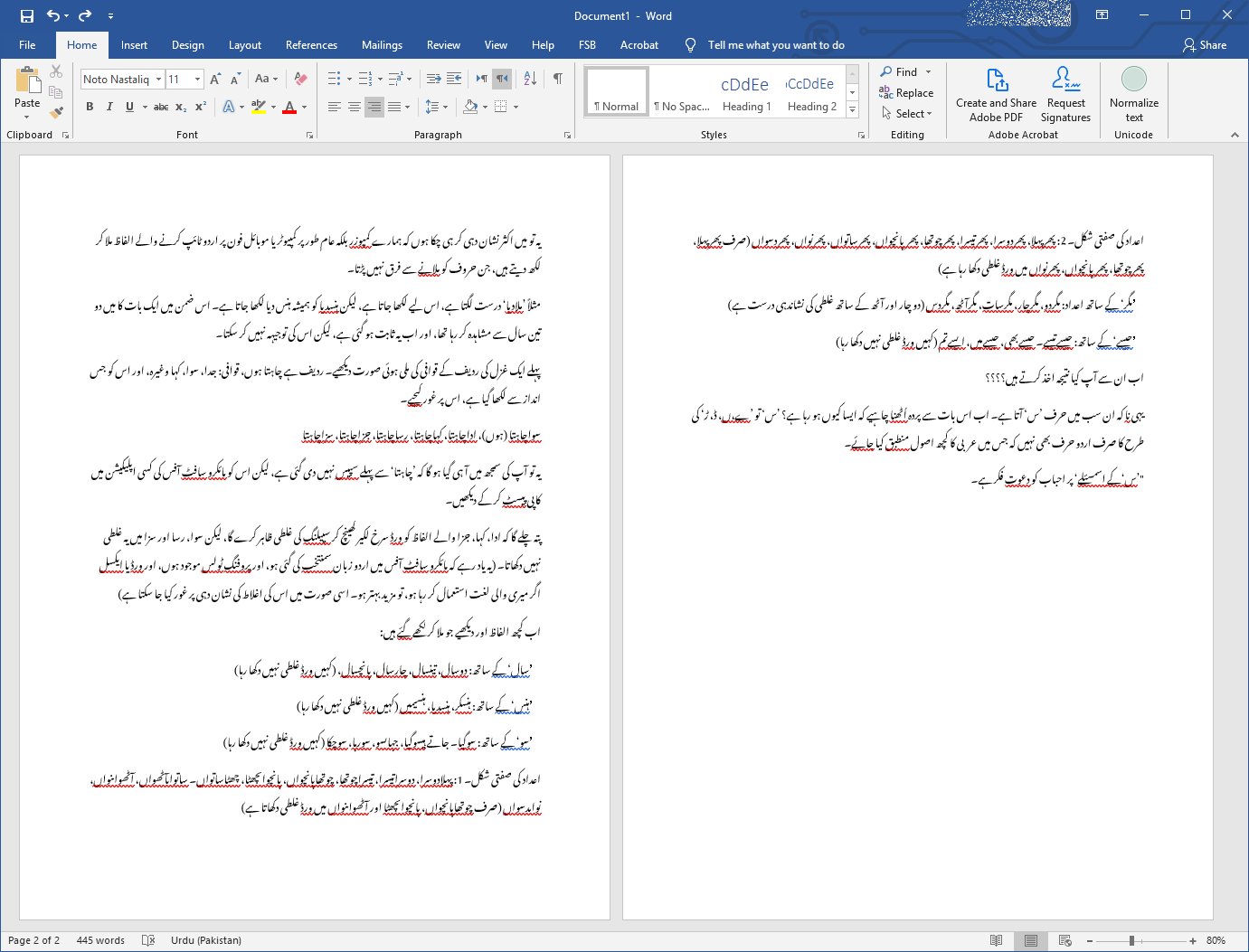Screen dimensions: 1249x952
Task: Apply the Heading 1 style
Action: coord(747,94)
